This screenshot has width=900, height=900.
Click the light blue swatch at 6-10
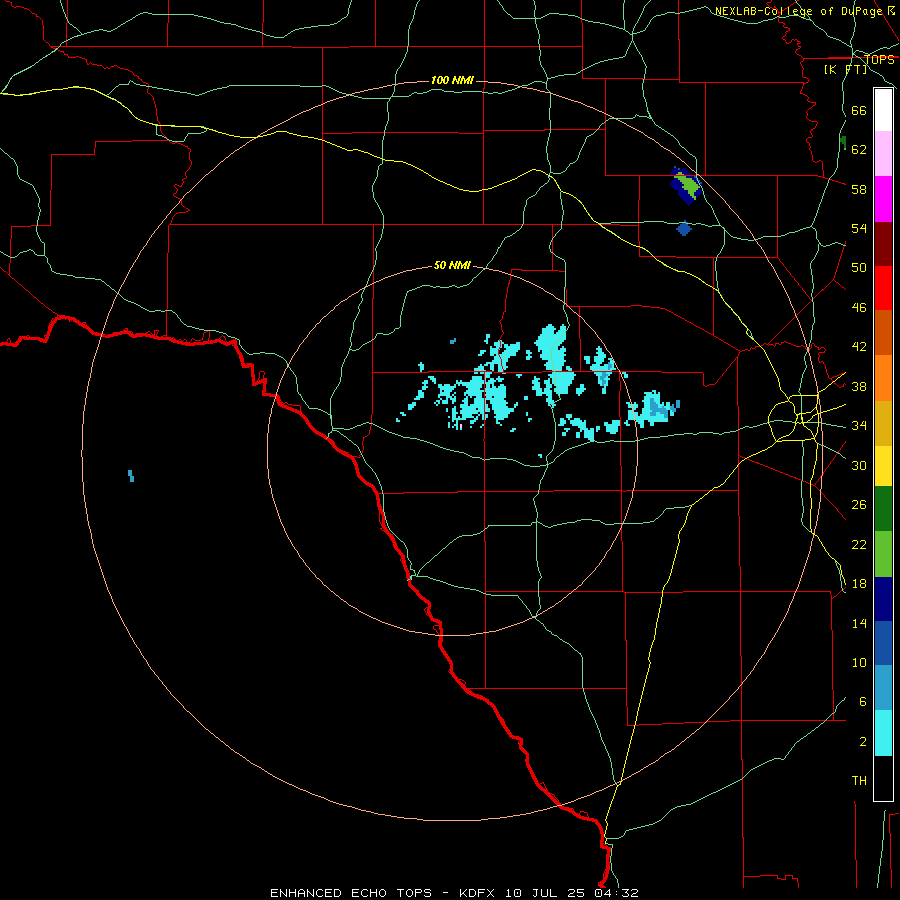pyautogui.click(x=883, y=688)
